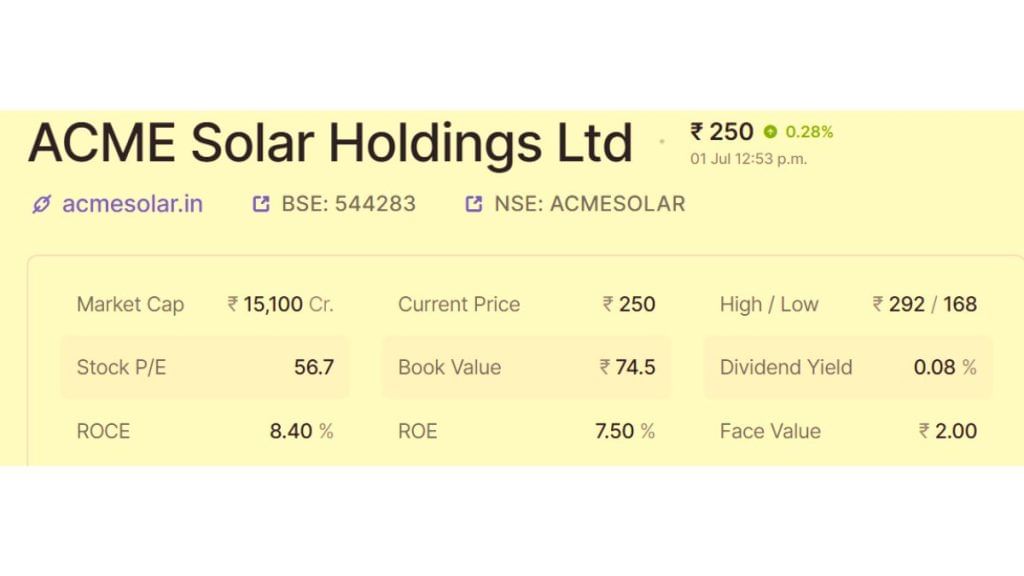Select the Stock P/E ratio row
This screenshot has width=1024, height=576.
click(205, 367)
